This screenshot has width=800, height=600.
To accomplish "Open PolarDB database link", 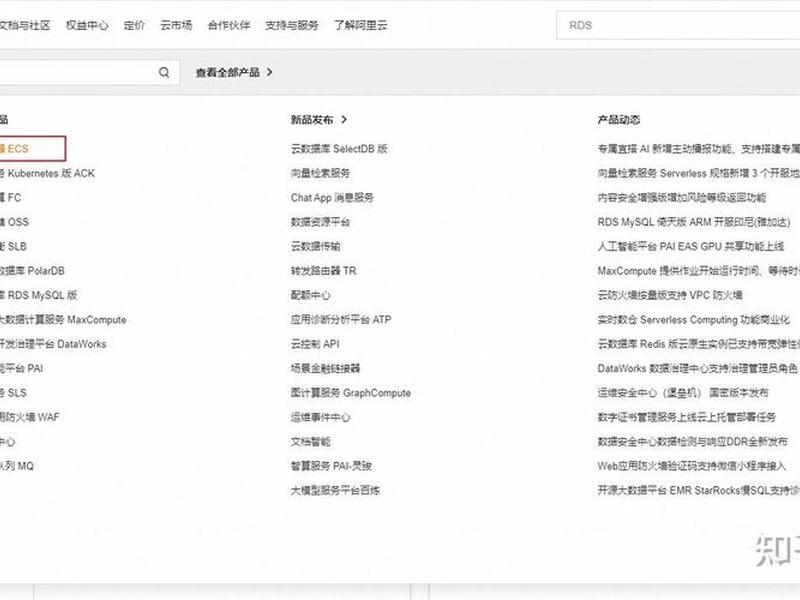I will pyautogui.click(x=32, y=271).
